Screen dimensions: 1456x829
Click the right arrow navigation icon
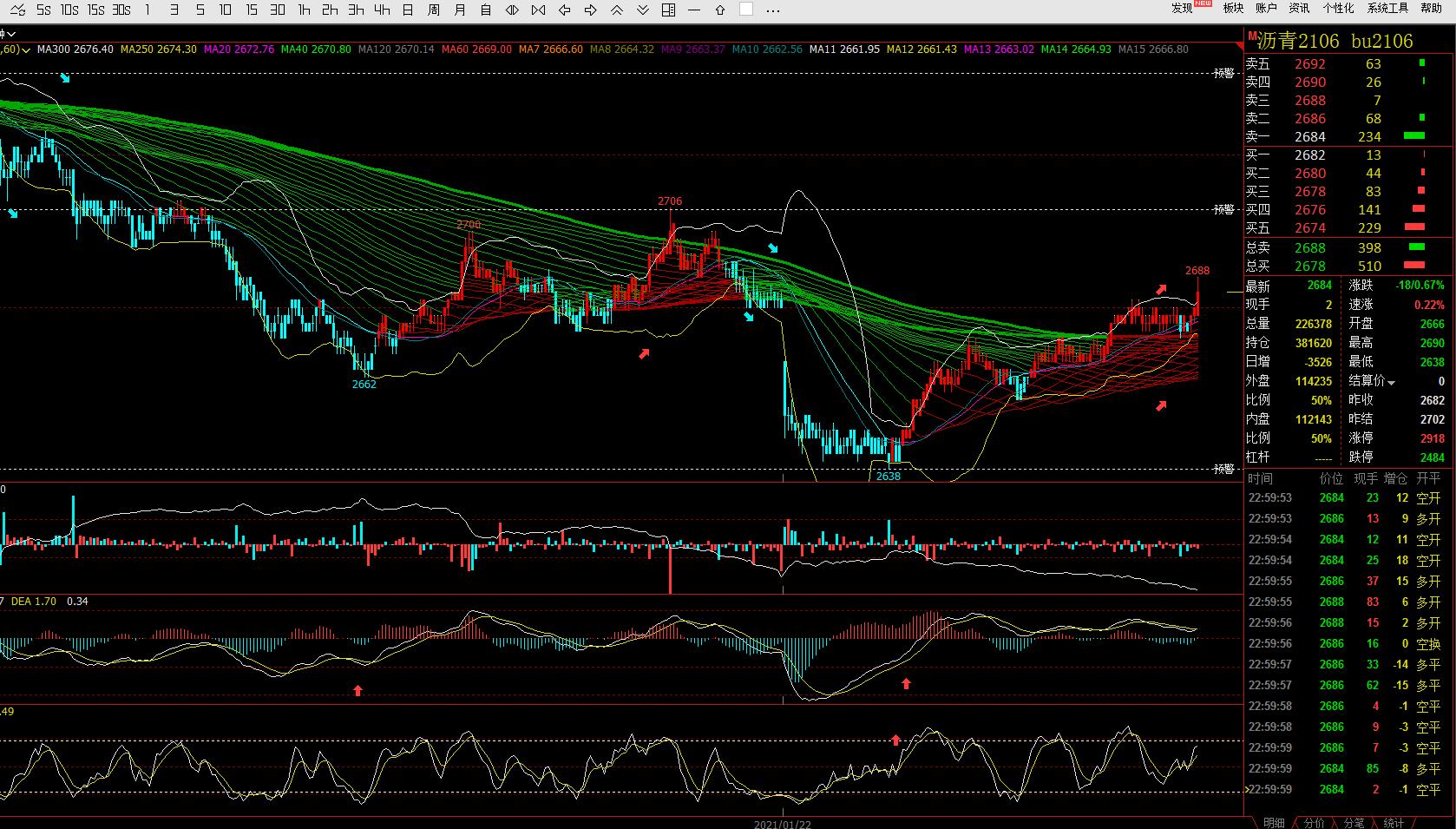pyautogui.click(x=590, y=10)
